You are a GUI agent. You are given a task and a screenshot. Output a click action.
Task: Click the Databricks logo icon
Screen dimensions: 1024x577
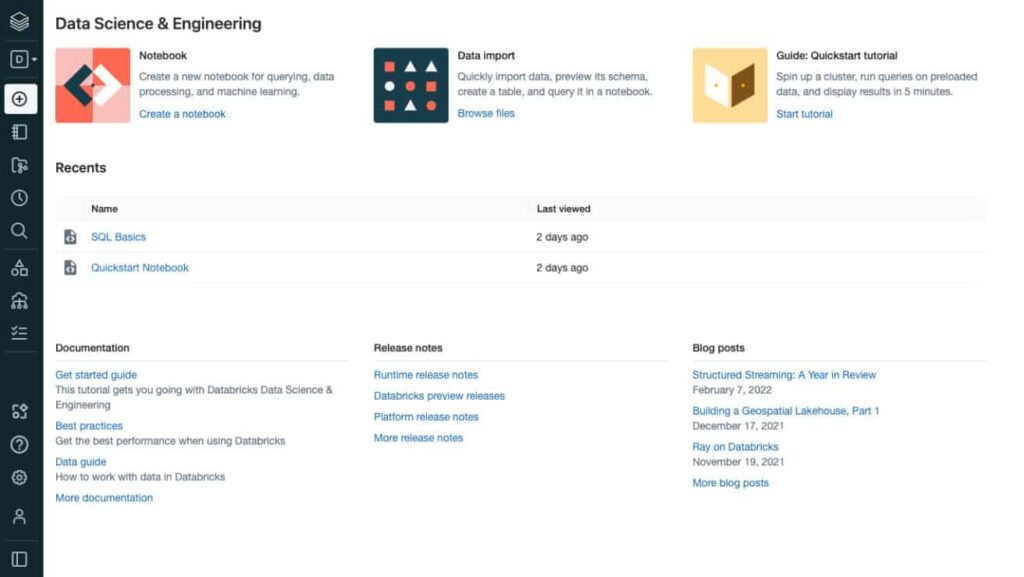coord(20,22)
